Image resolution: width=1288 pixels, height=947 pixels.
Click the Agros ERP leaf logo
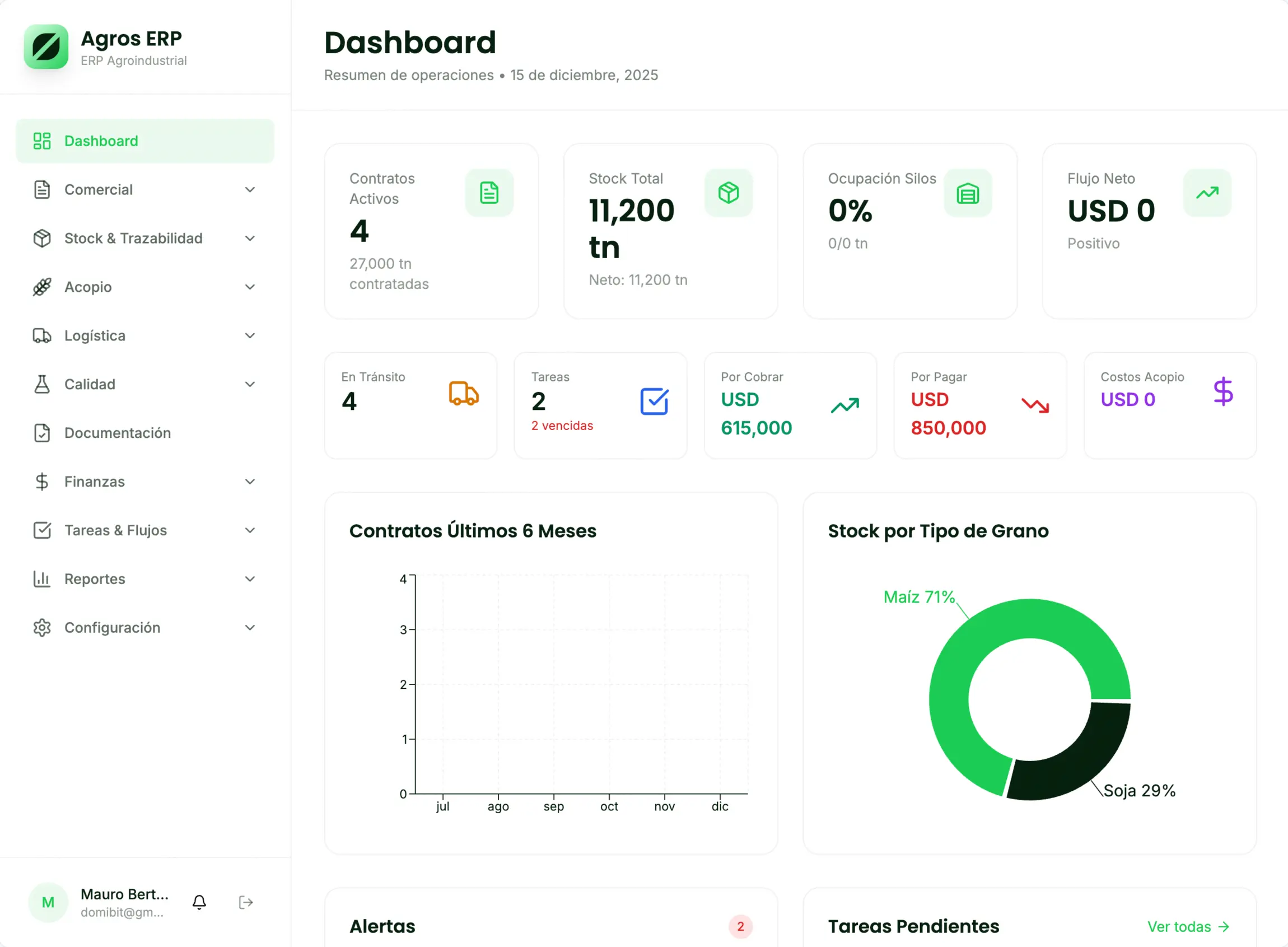pos(46,46)
